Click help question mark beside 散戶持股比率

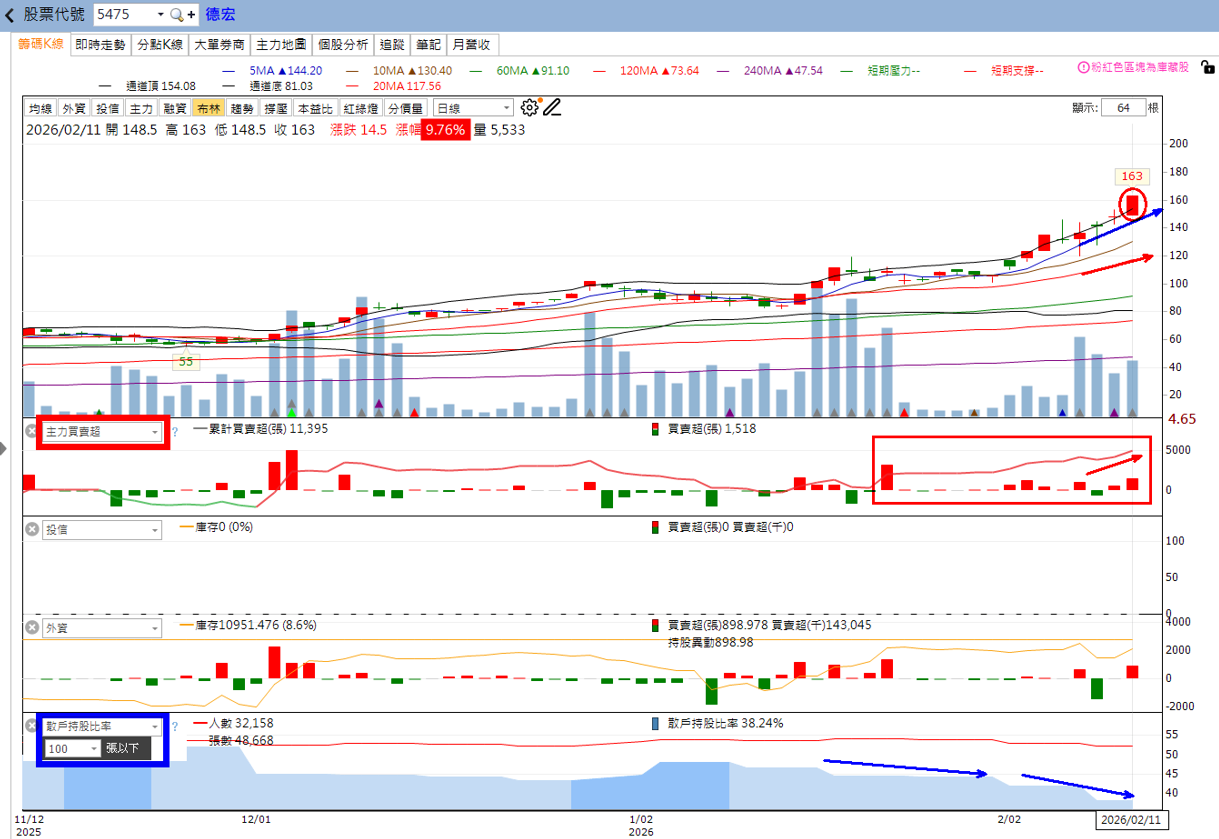pyautogui.click(x=175, y=727)
